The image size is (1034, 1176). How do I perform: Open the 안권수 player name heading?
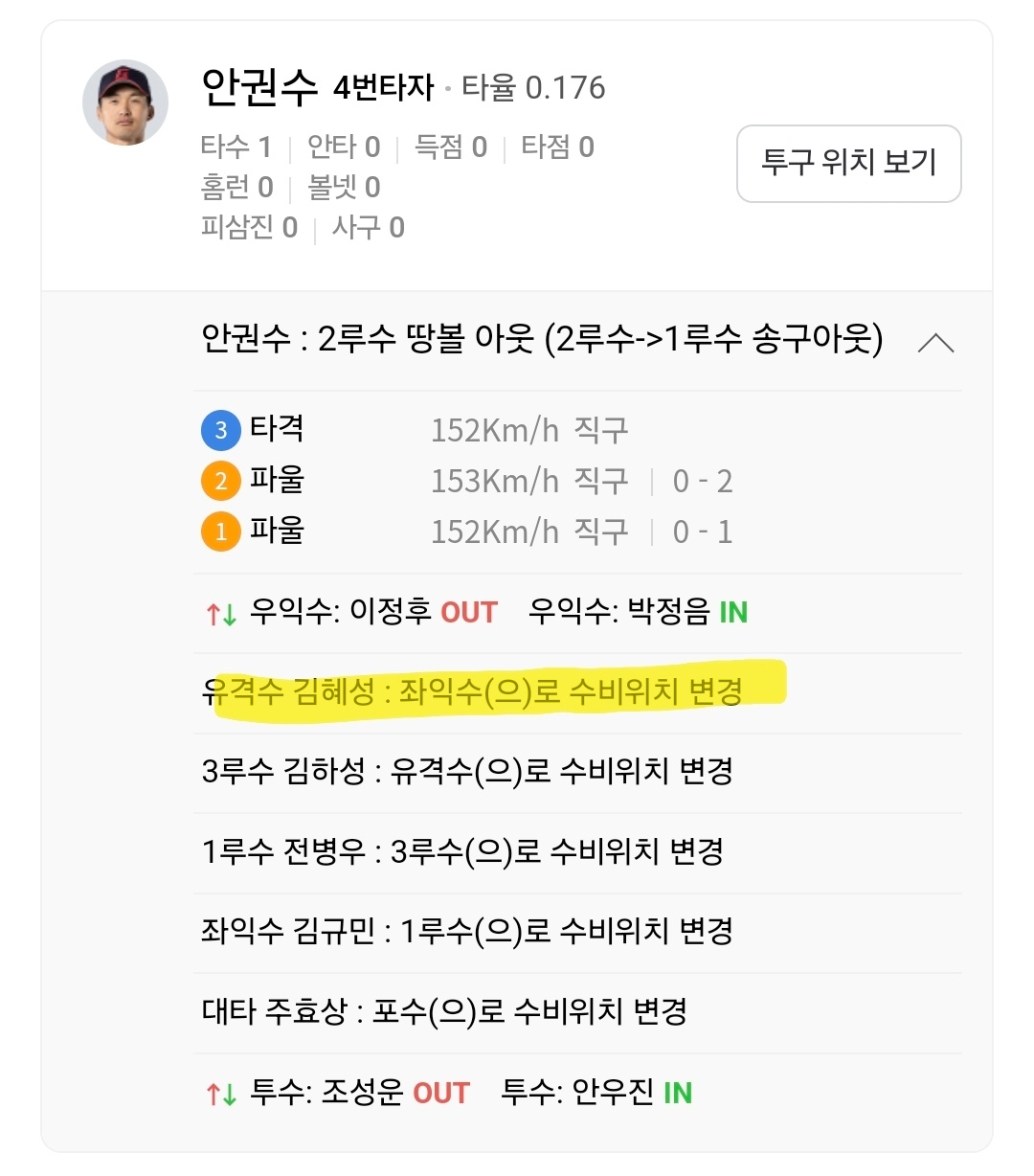tap(258, 88)
